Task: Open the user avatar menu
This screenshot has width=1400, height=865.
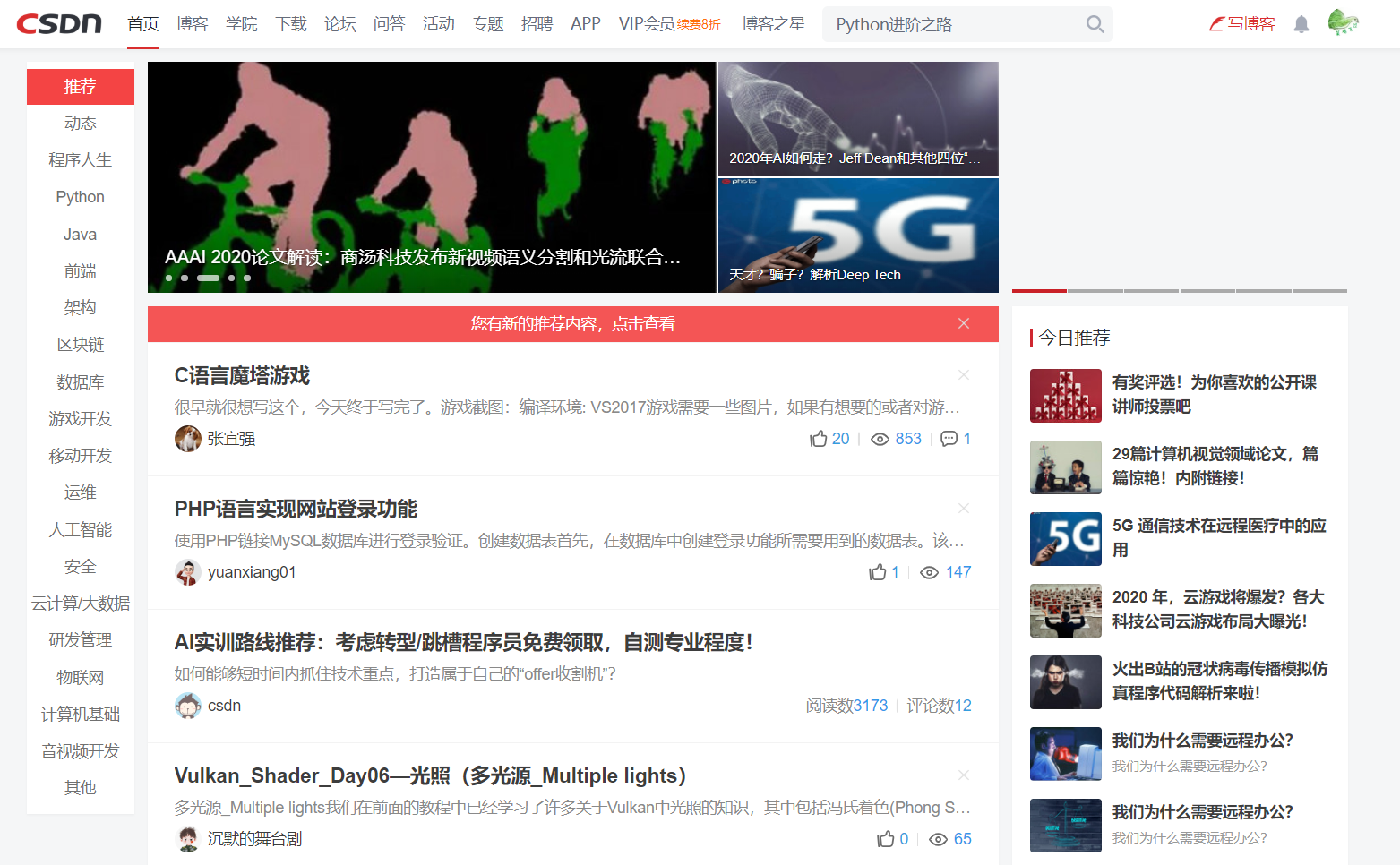Action: pyautogui.click(x=1343, y=22)
